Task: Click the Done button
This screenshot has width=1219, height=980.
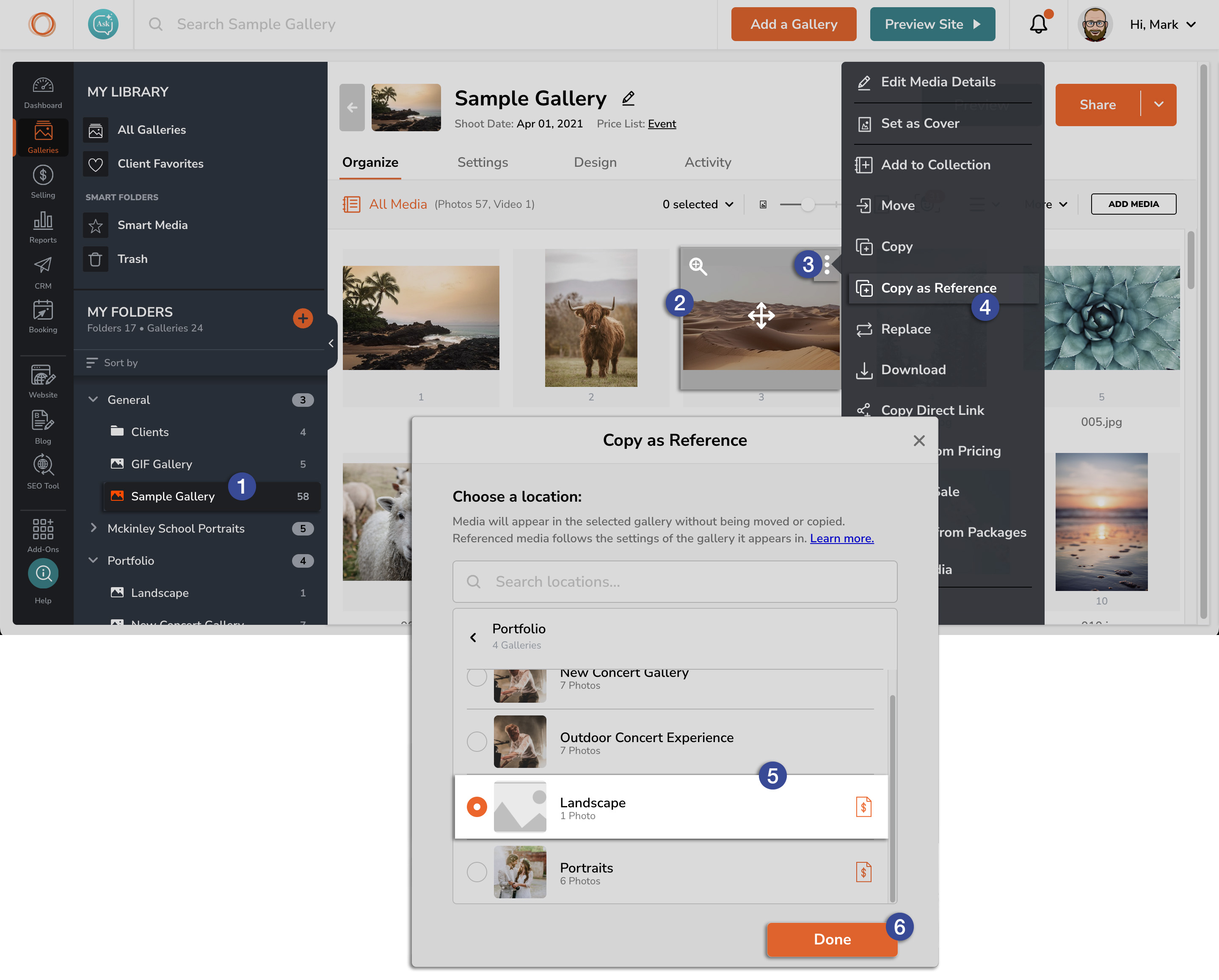Action: tap(832, 939)
